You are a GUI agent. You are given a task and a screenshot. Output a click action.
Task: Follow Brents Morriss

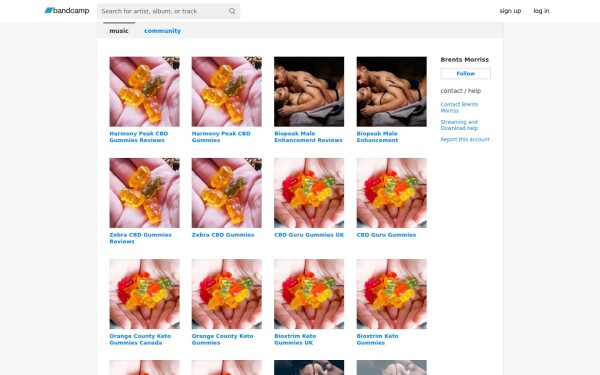[x=465, y=73]
